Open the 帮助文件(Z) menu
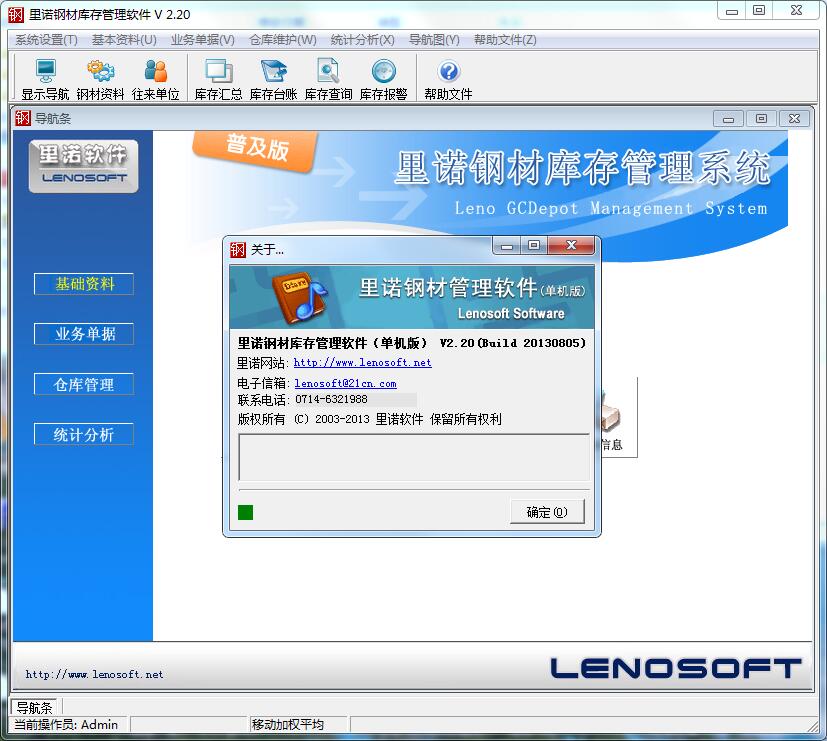This screenshot has height=741, width=827. tap(505, 40)
